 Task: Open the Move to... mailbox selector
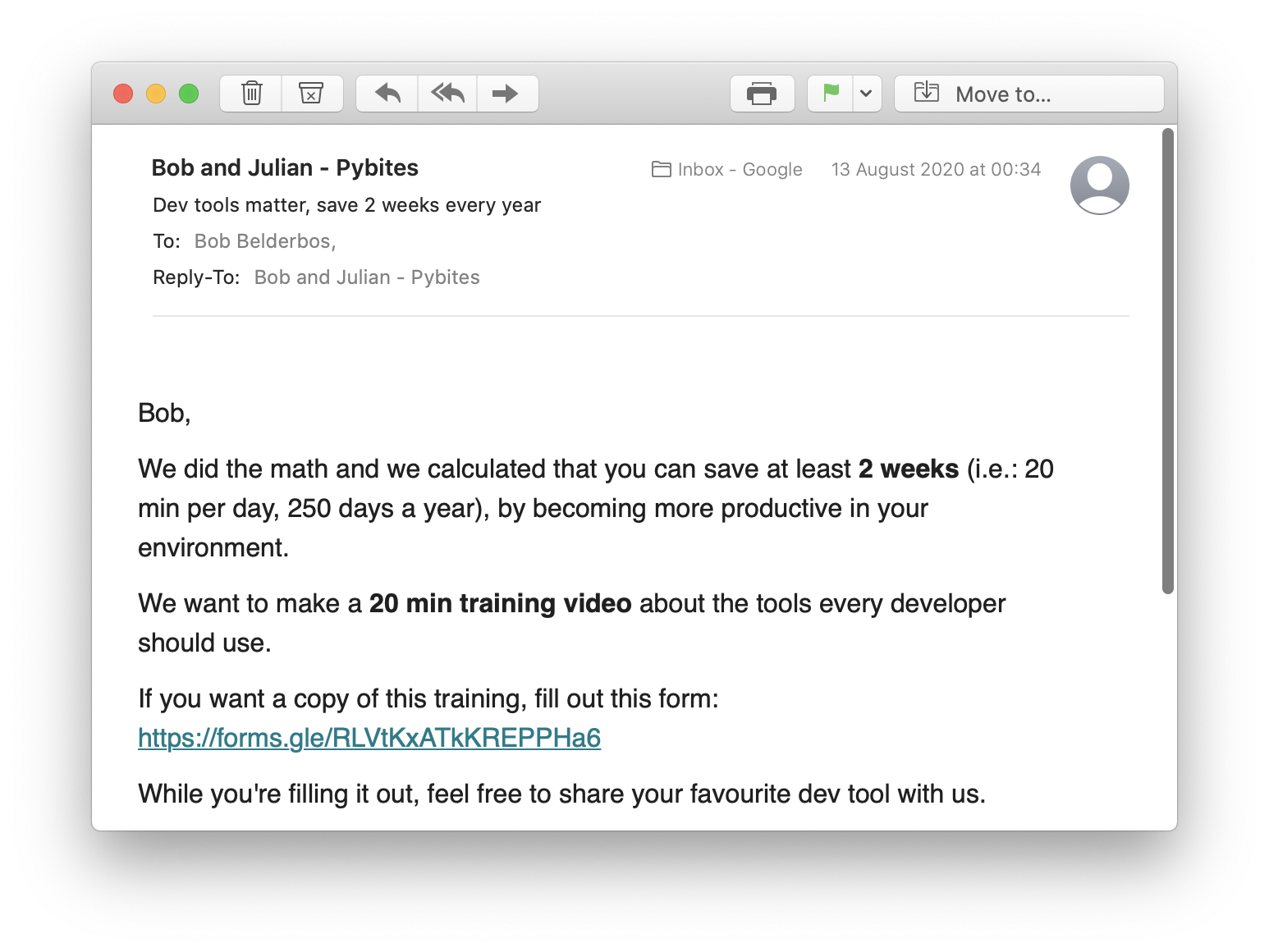coord(1028,94)
